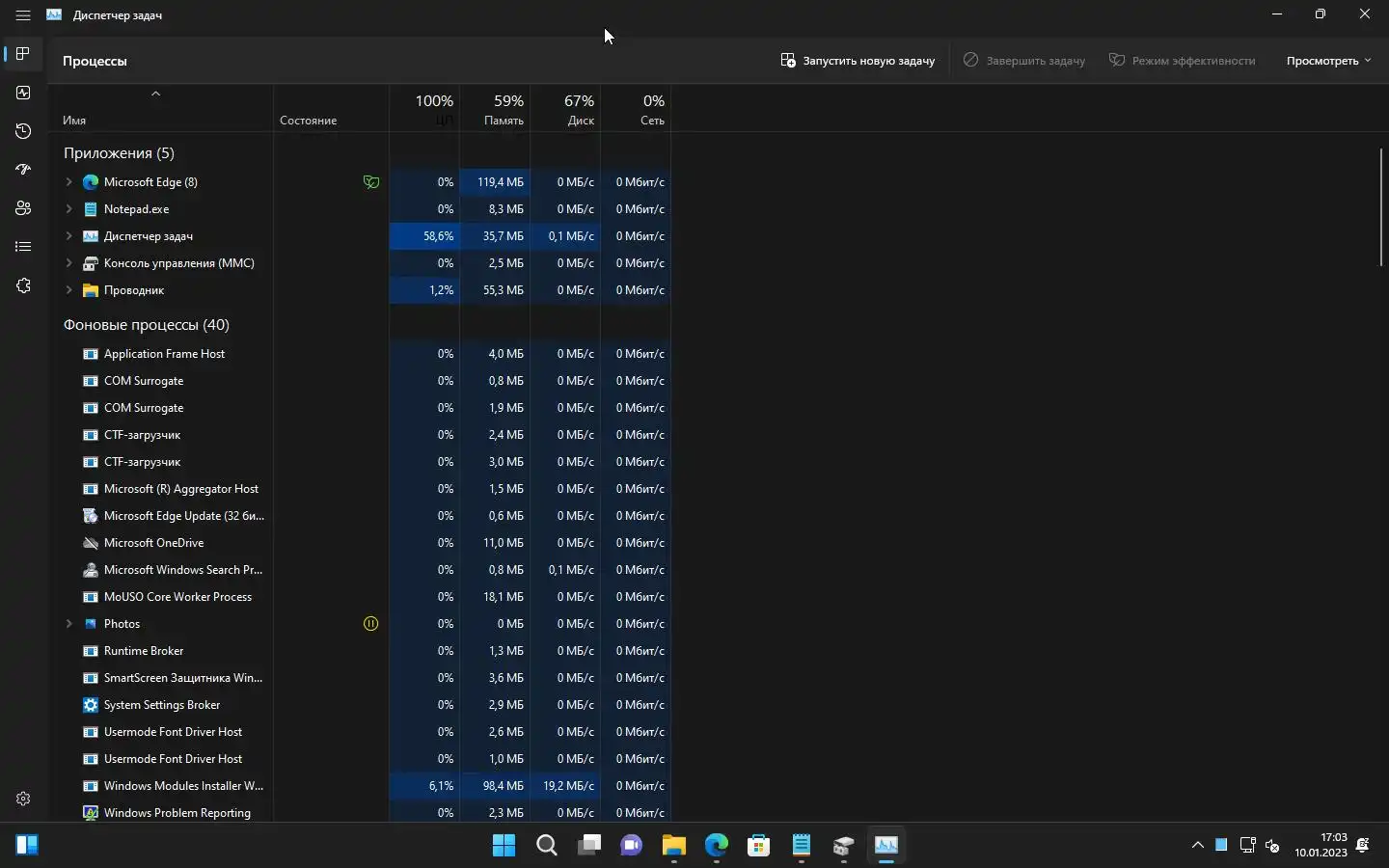
Task: Click Завершить задачу button
Action: coord(1024,60)
